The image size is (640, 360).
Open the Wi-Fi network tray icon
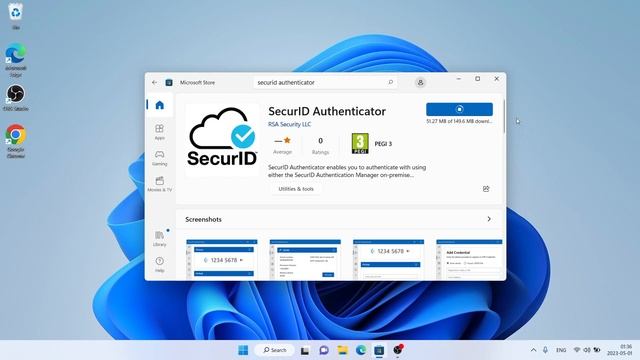(x=577, y=350)
